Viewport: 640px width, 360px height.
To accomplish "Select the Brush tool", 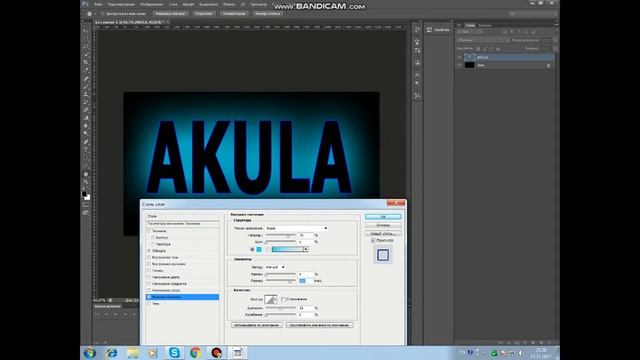I will (86, 86).
